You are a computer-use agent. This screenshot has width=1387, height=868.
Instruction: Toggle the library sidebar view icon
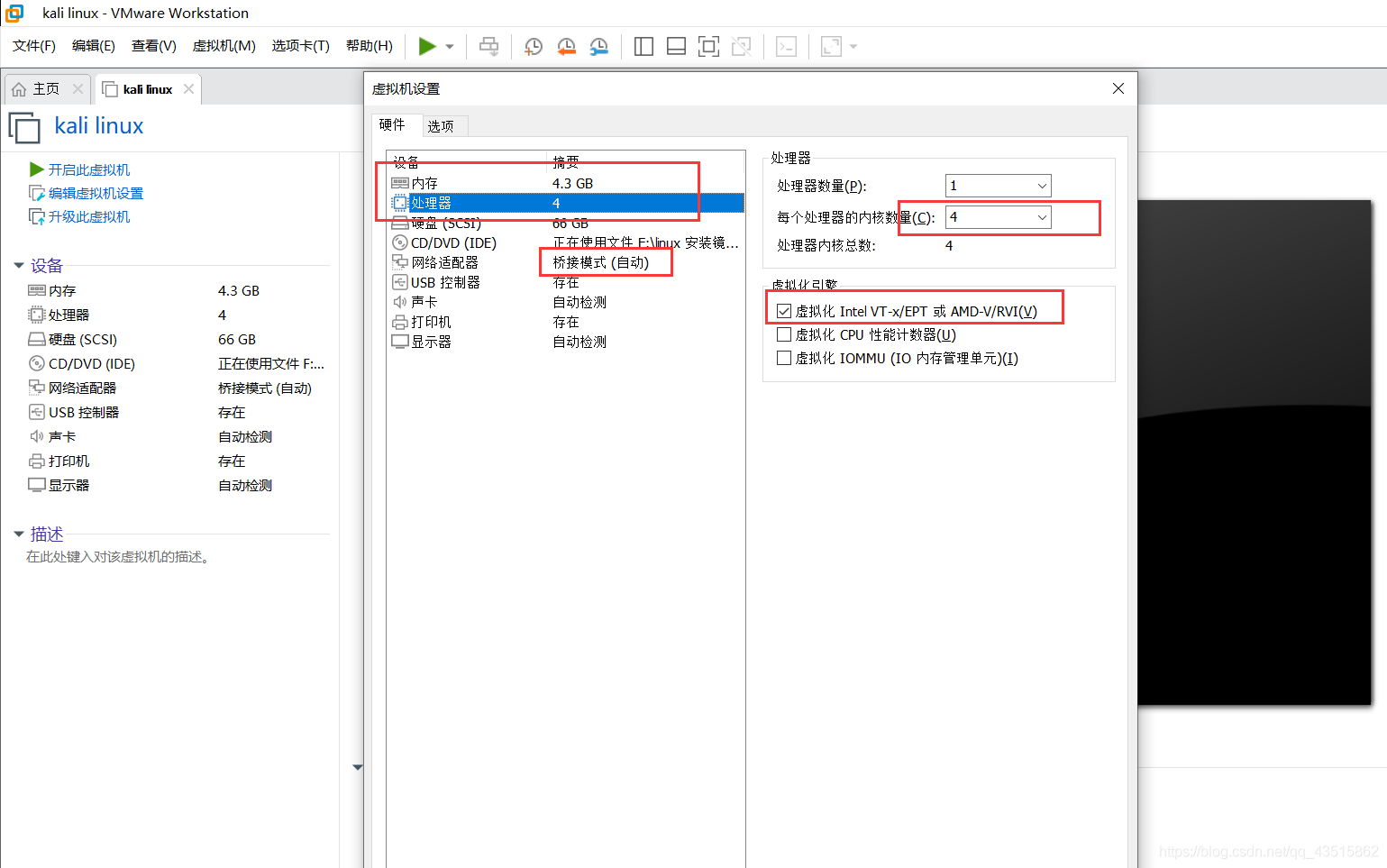643,46
